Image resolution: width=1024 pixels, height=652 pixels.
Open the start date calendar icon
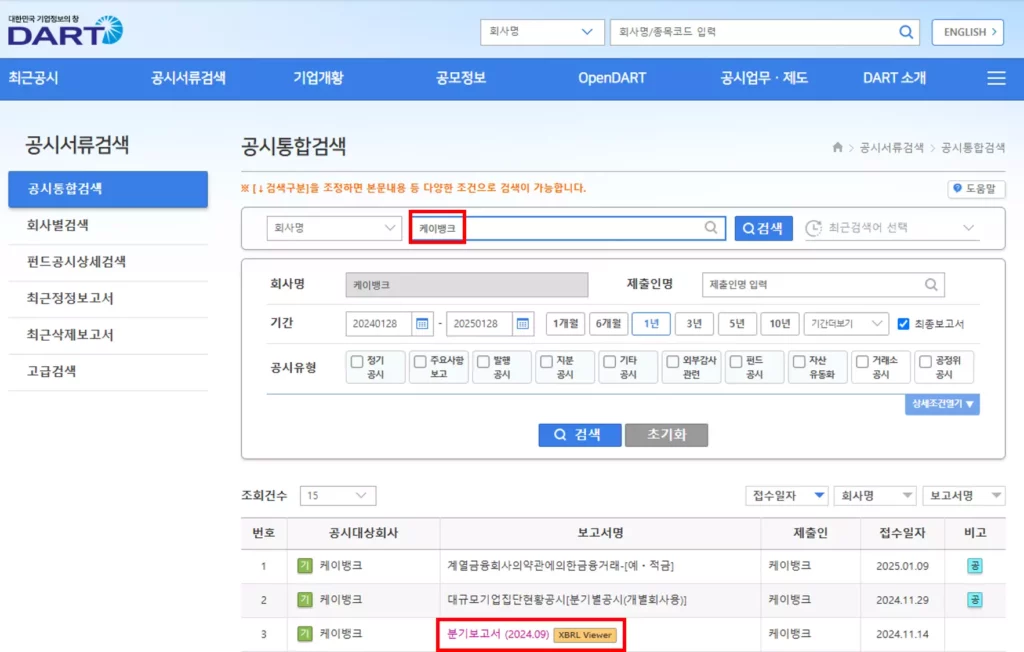[422, 323]
